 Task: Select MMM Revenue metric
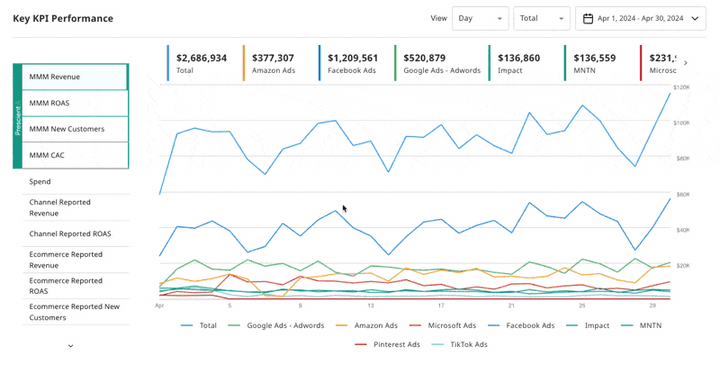[75, 77]
